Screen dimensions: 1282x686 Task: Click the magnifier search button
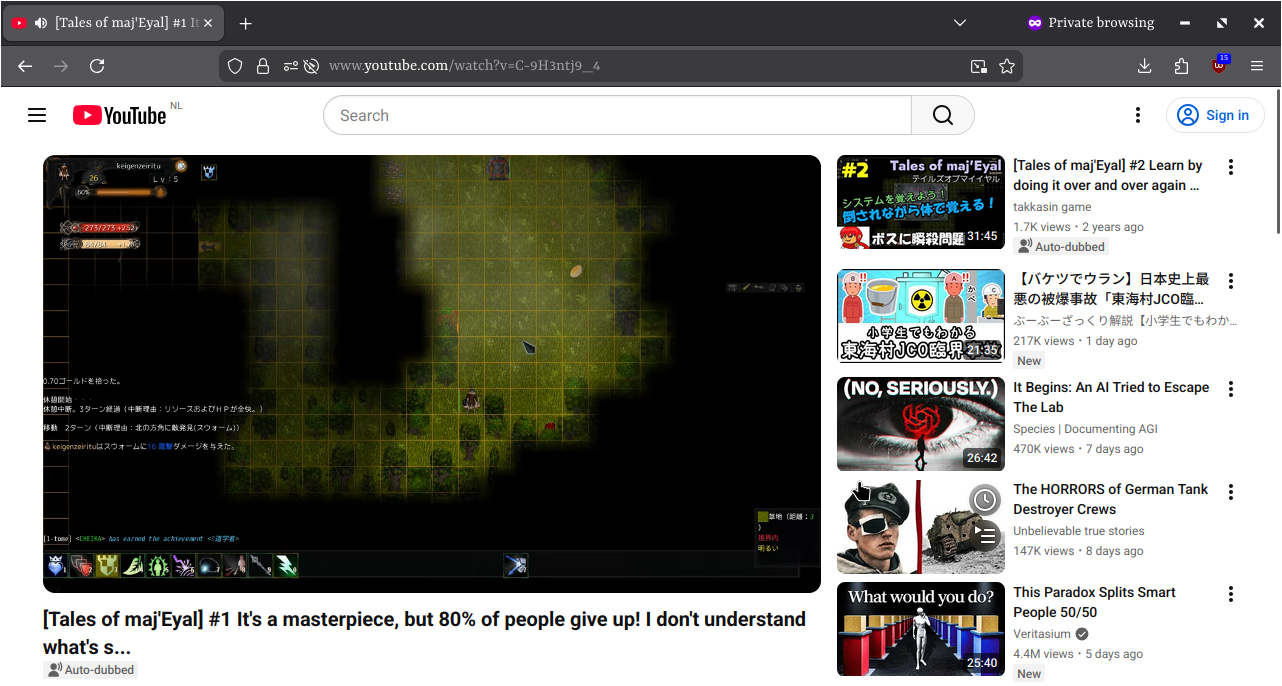[943, 115]
